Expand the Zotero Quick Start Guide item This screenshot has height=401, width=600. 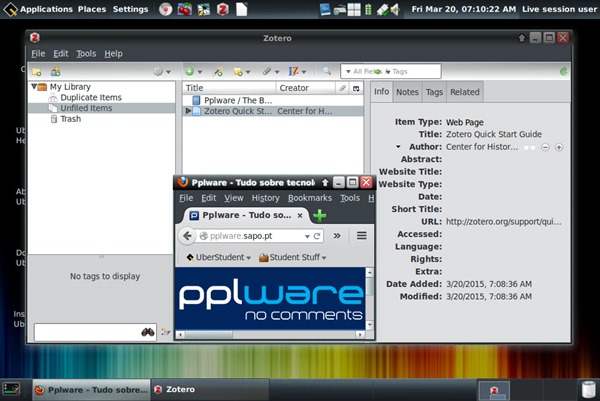tap(188, 111)
